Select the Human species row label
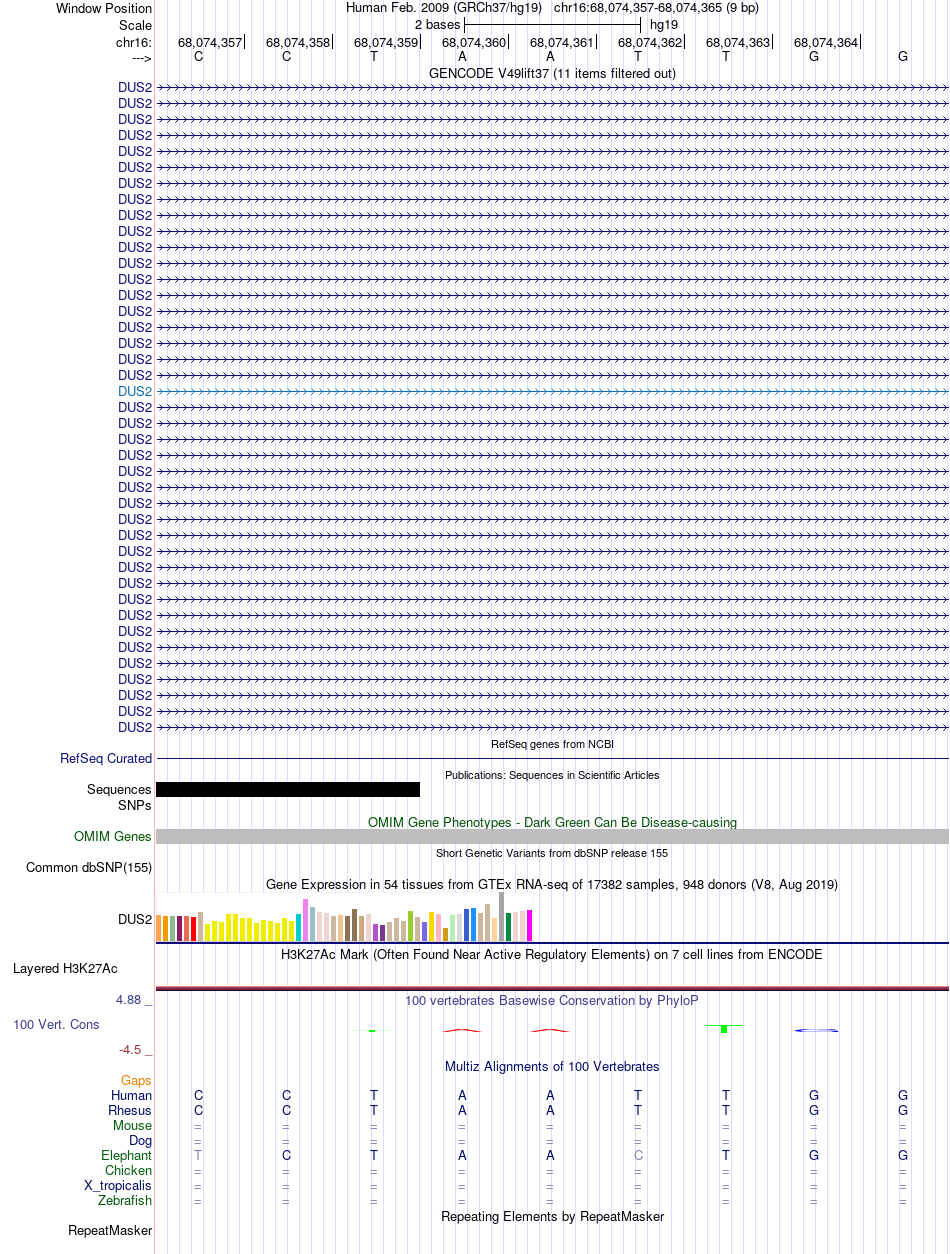Viewport: 950px width, 1254px height. (132, 1095)
